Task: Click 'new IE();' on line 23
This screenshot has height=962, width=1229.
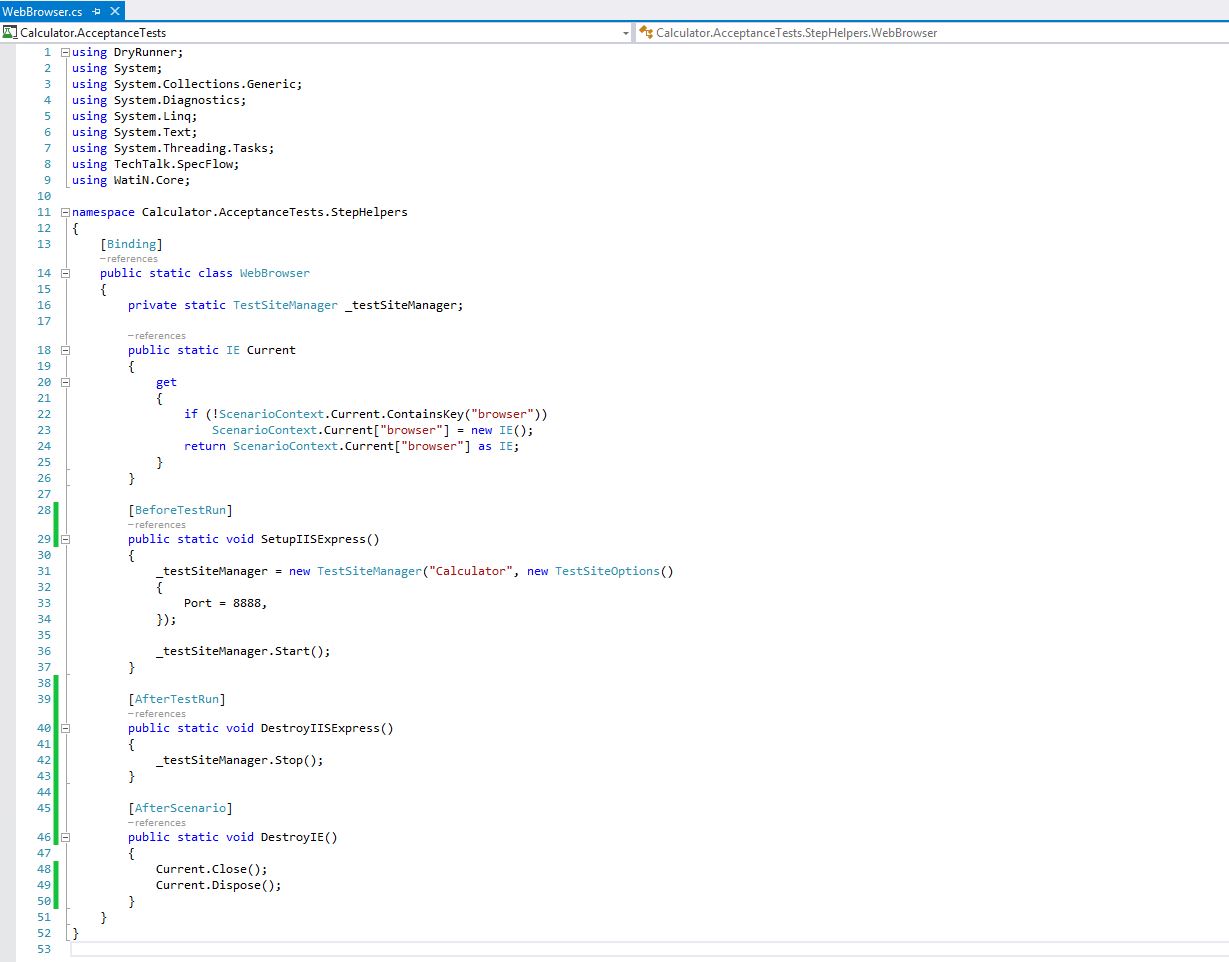Action: pyautogui.click(x=503, y=430)
